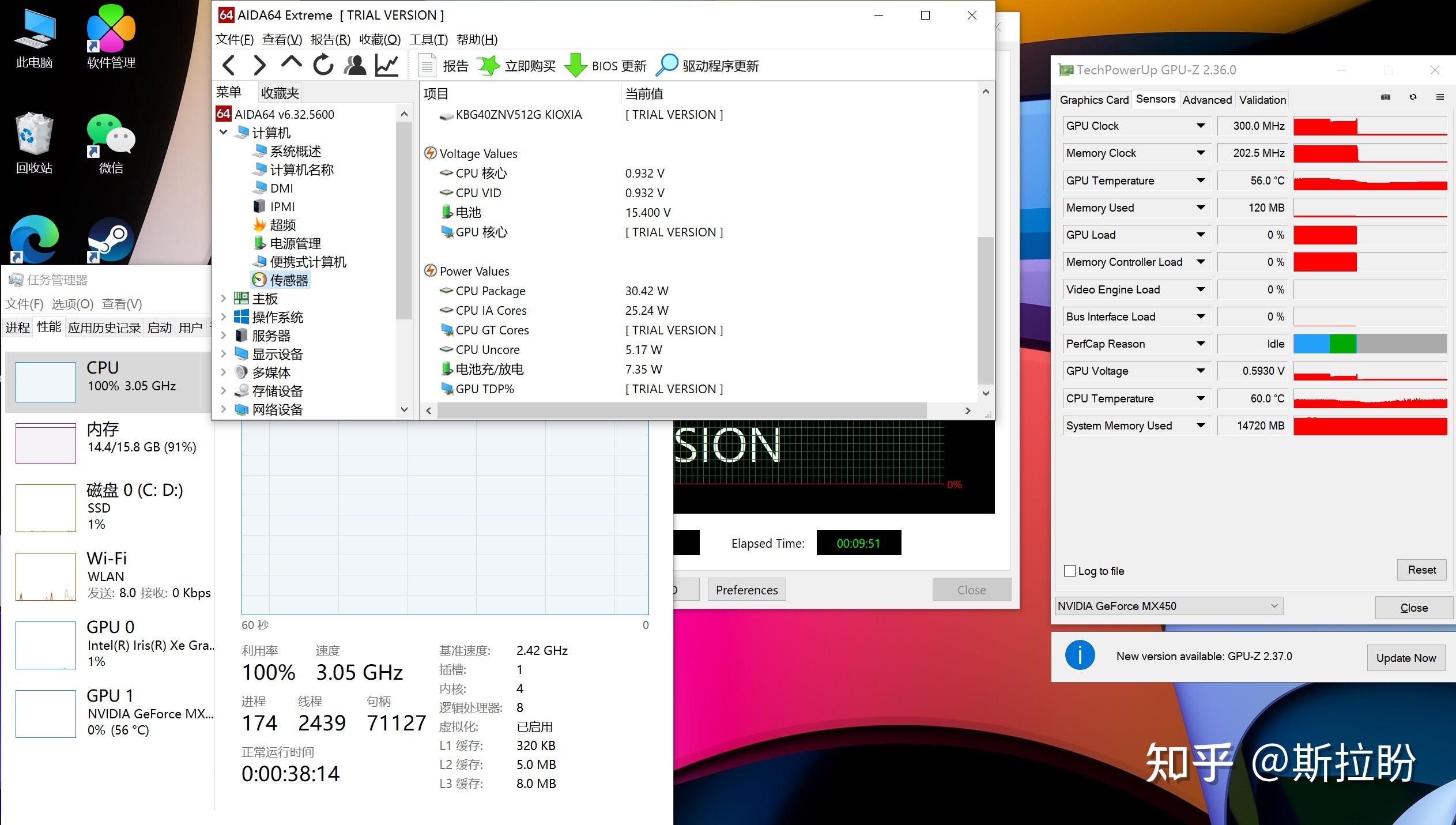
Task: Launch the Microsoft Edge desktop icon
Action: click(x=35, y=239)
